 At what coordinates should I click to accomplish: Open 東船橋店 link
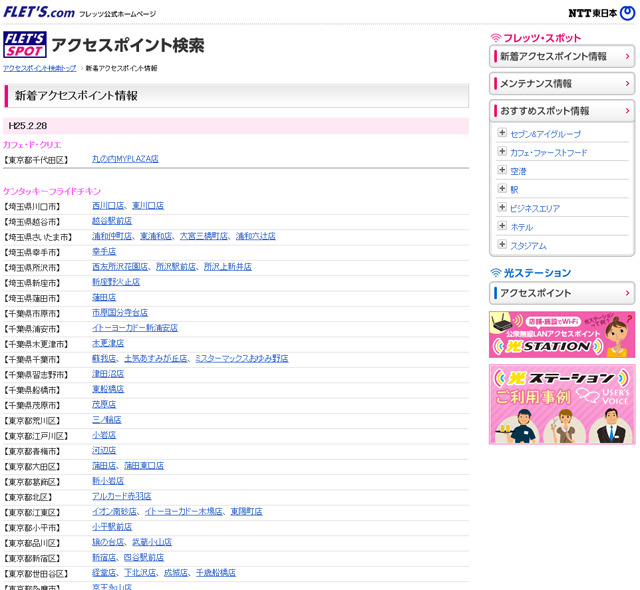pos(108,389)
